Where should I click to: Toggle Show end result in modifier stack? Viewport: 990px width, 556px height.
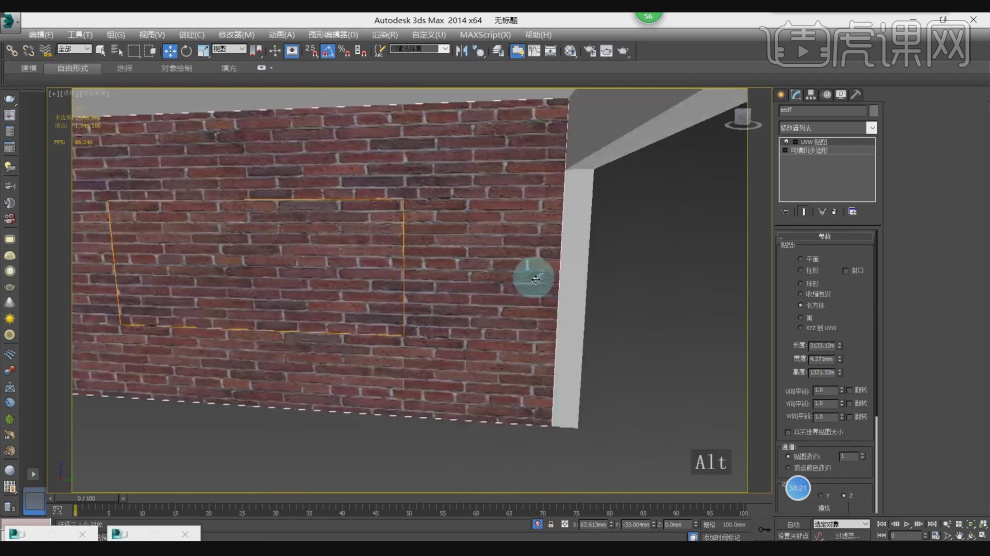[x=803, y=211]
